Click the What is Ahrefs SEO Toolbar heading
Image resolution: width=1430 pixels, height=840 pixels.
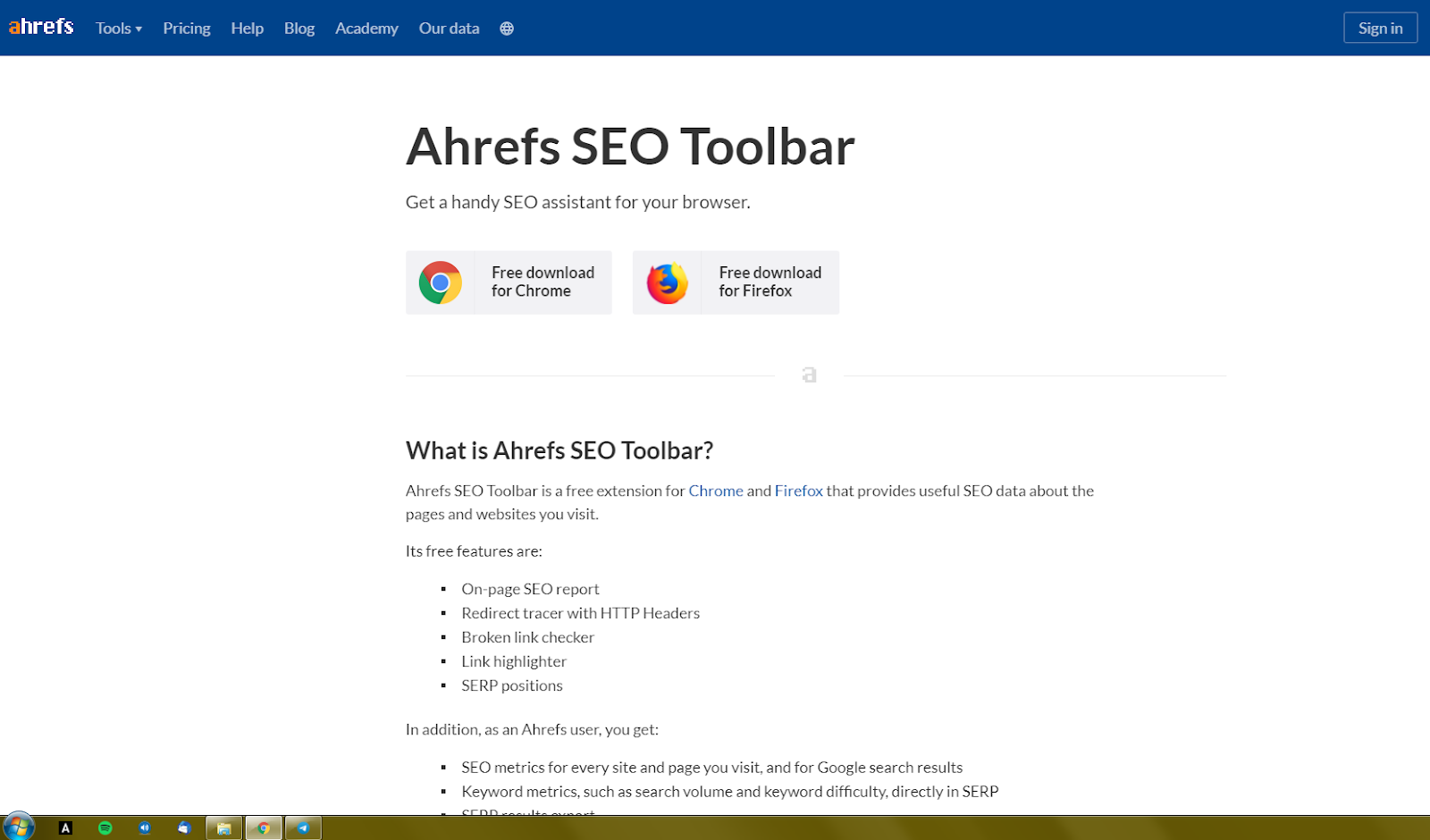pos(559,450)
